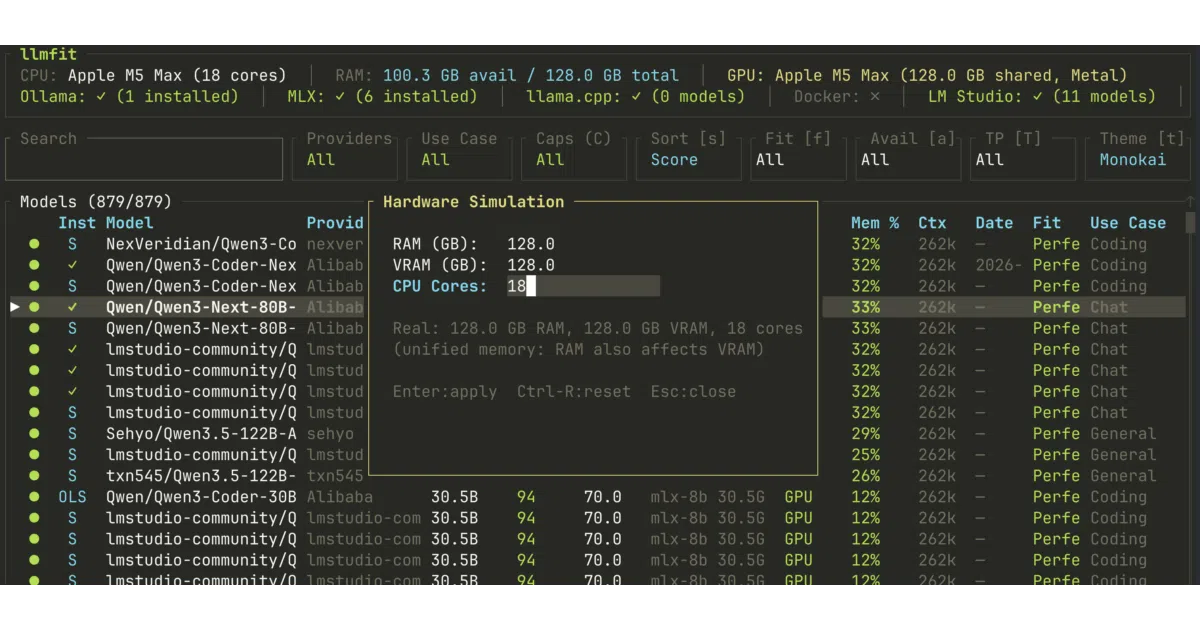The image size is (1200, 630).
Task: Click CPU: Apple M5 Max (18 cores)
Action: (153, 75)
